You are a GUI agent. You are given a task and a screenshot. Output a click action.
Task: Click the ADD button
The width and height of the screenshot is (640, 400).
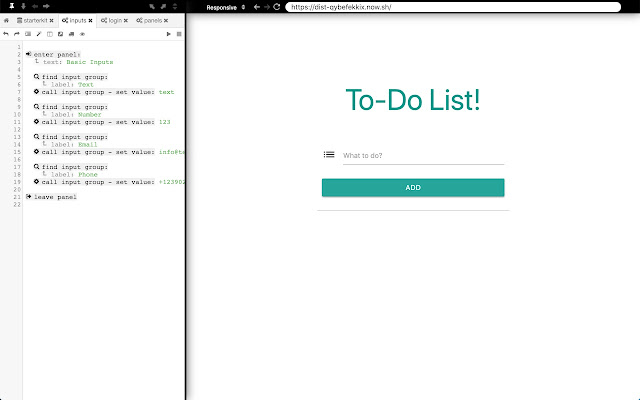pos(413,187)
